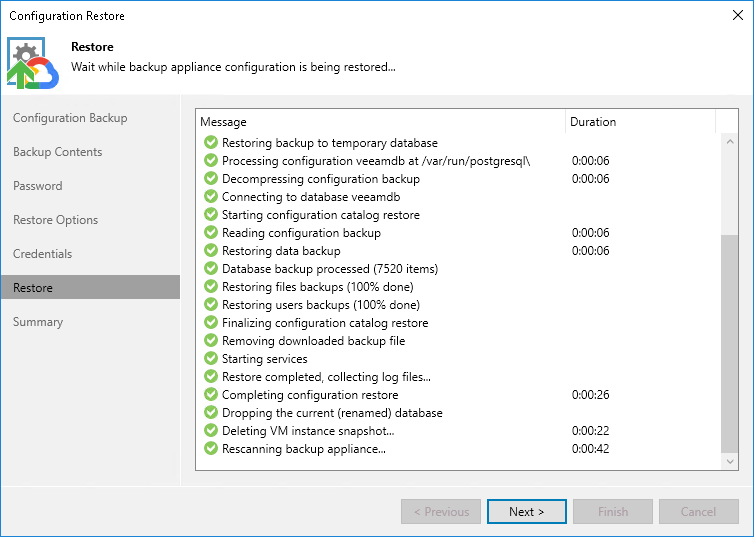
Task: Click check icon beside Restoring users backups
Action: pos(211,304)
